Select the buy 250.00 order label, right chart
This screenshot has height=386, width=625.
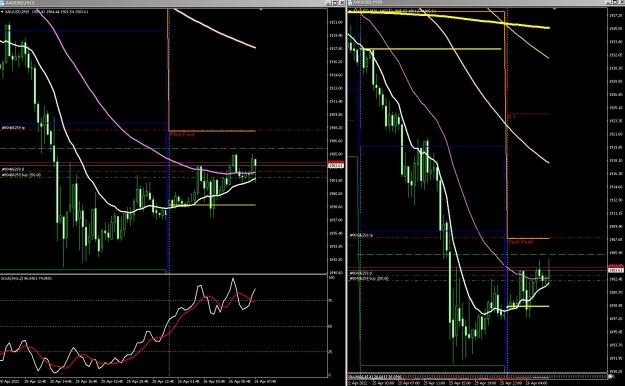369,278
